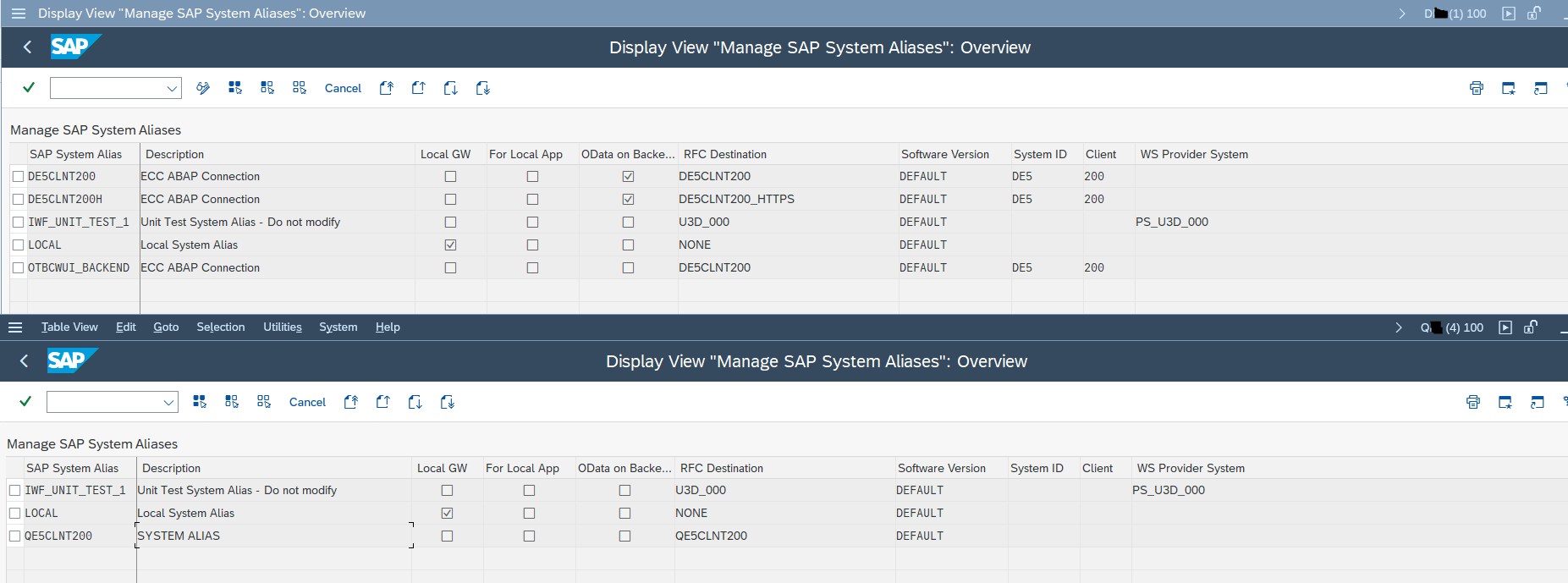Click Display/Change toggle icon in top window
The image size is (1568, 583).
coord(203,88)
